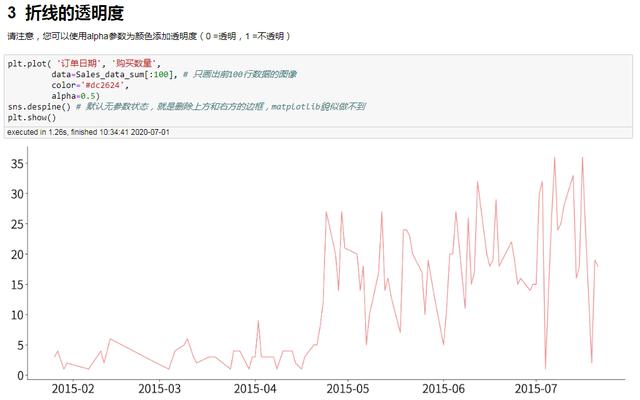Click the y-axis label 35
640x400 pixels.
pos(18,164)
